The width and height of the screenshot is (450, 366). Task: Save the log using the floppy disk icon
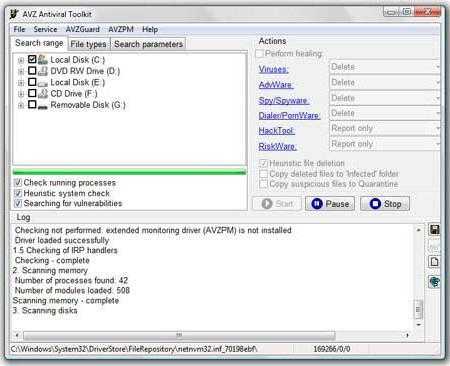[x=434, y=230]
